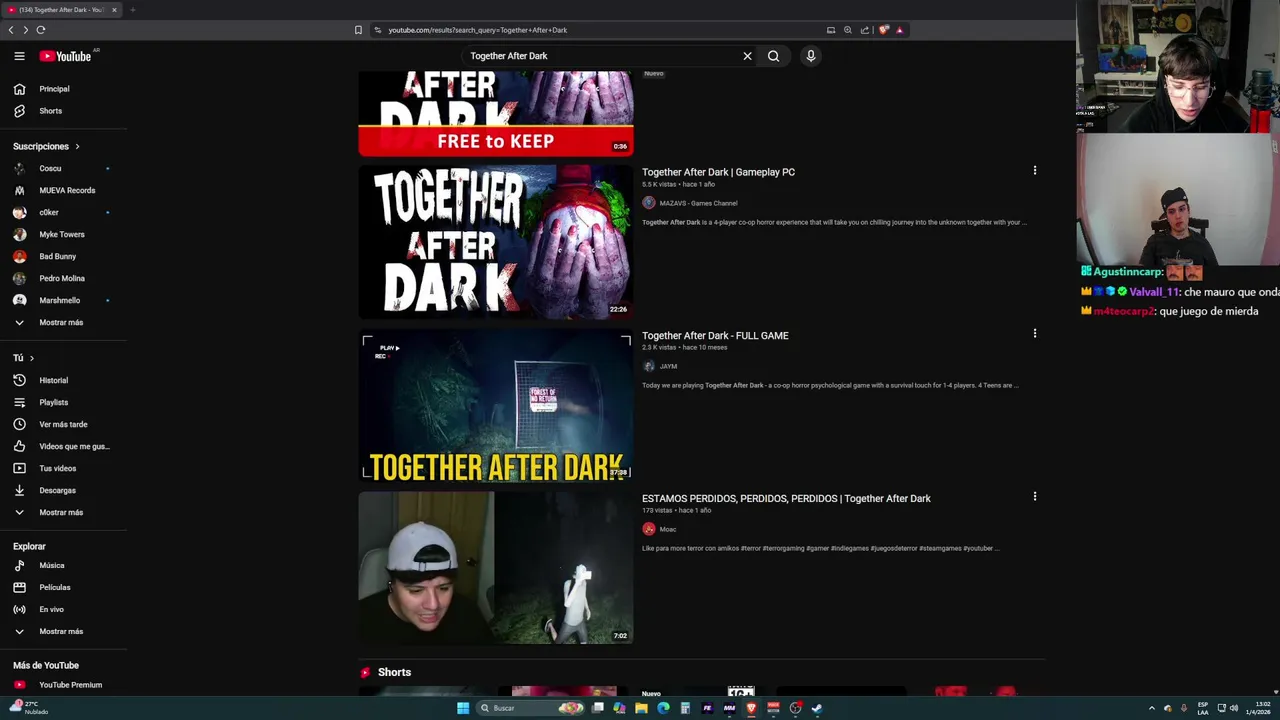Open the Windows Start menu
The image size is (1280, 720).
463,708
